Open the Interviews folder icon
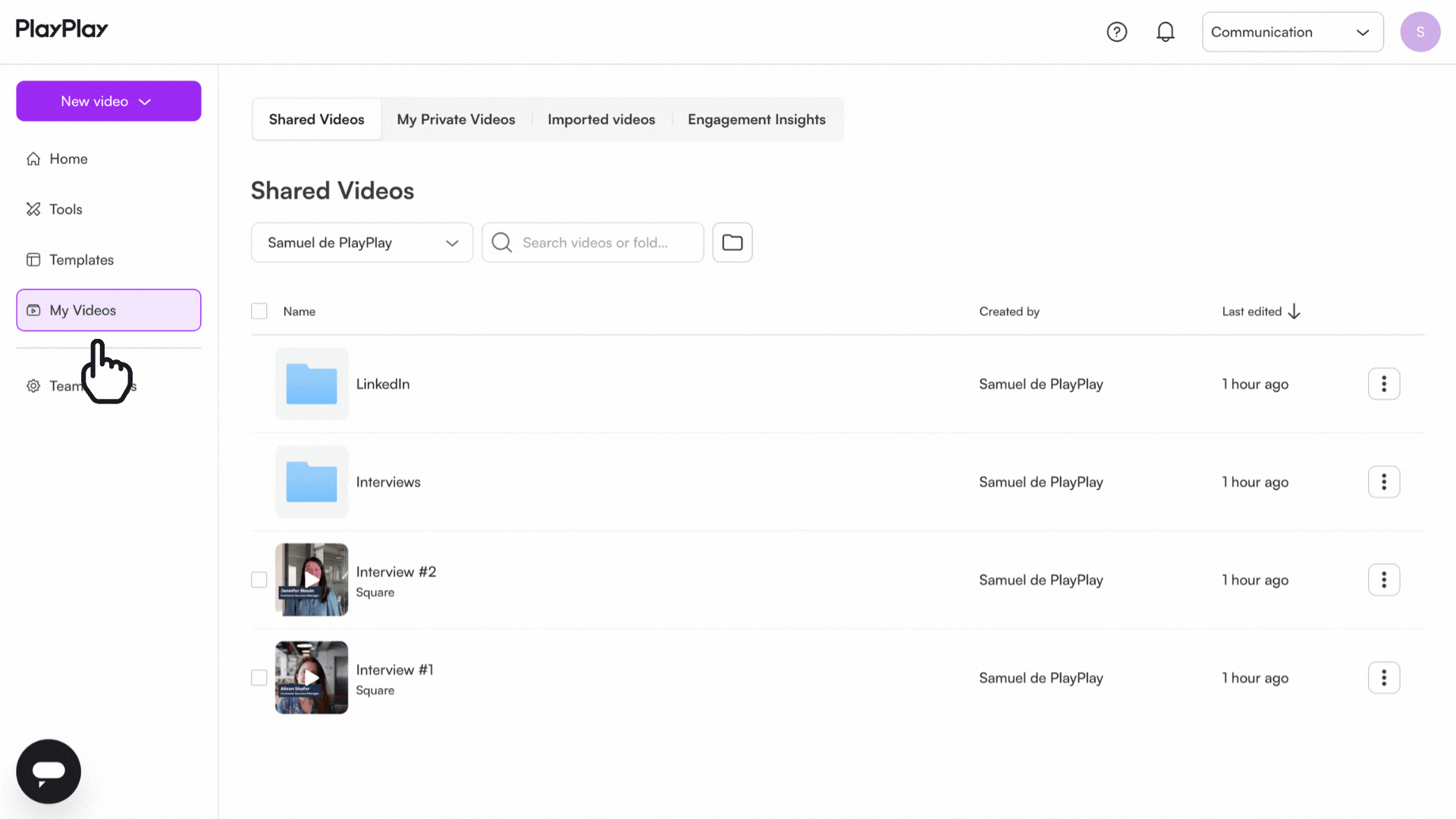The image size is (1456, 819). pos(312,482)
